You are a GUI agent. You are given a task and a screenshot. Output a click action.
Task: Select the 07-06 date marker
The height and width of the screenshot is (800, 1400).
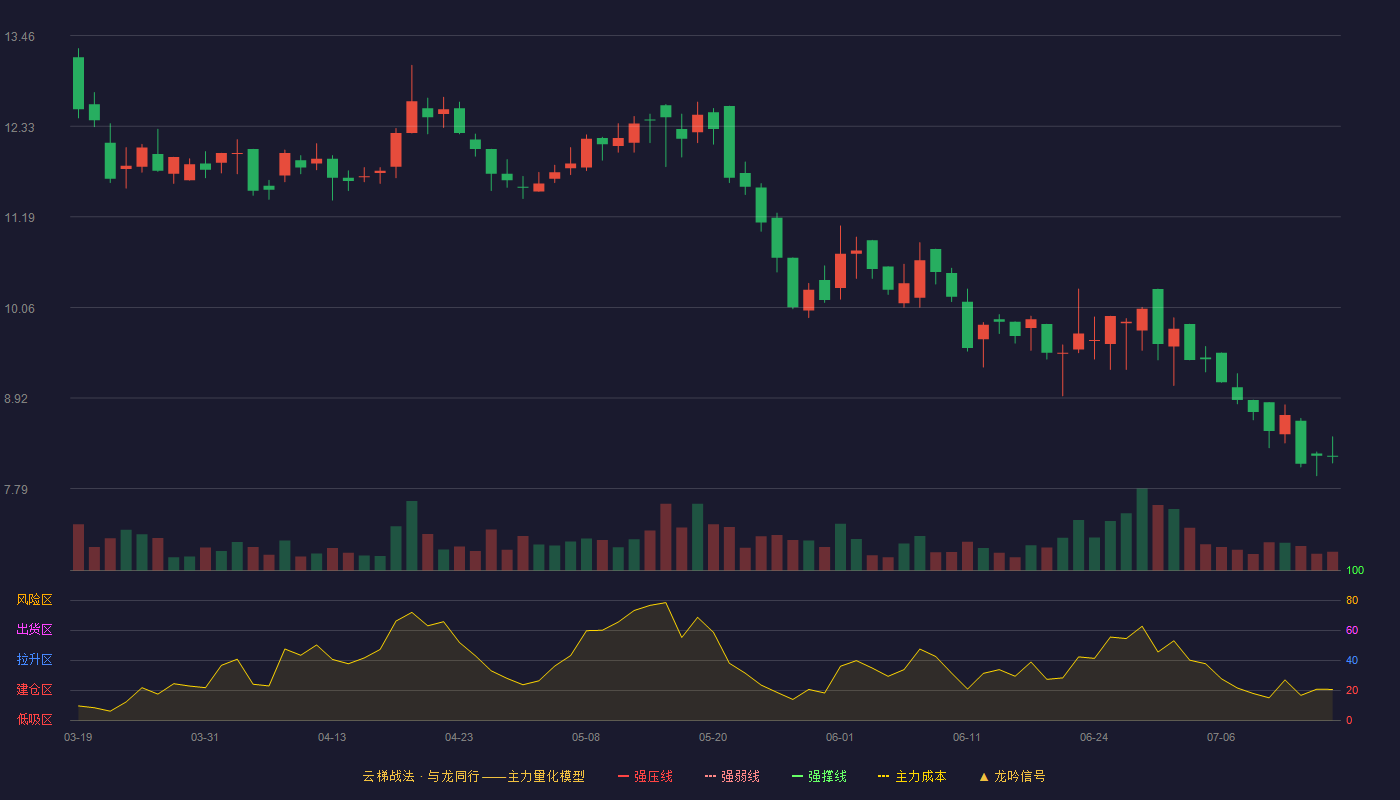tap(1221, 737)
